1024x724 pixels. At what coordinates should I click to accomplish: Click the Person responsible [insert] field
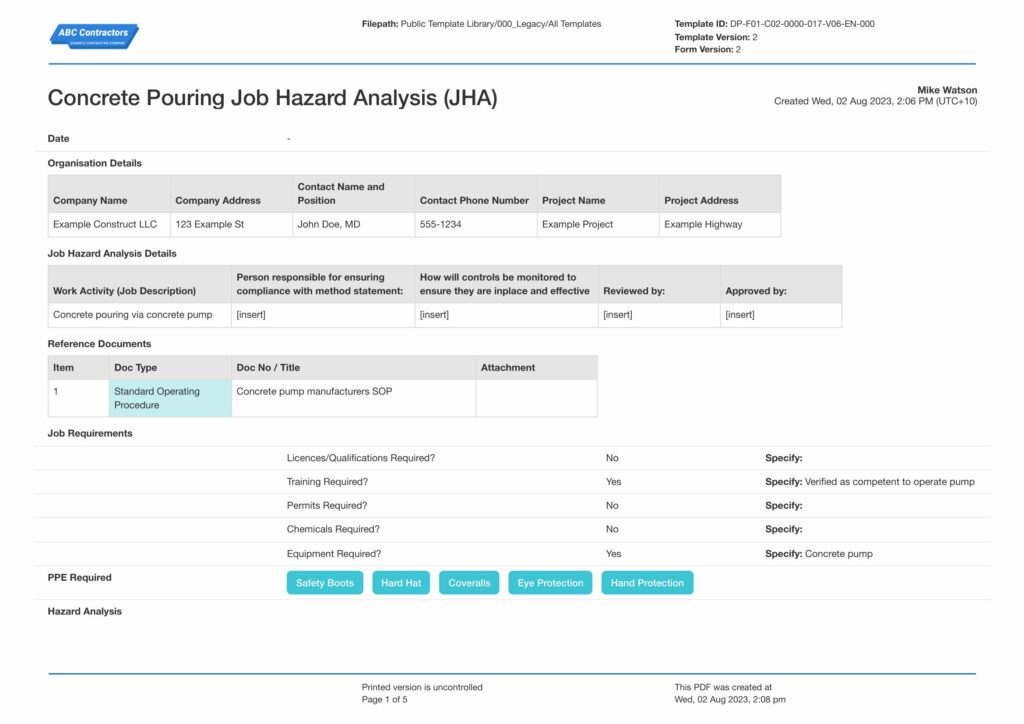323,315
